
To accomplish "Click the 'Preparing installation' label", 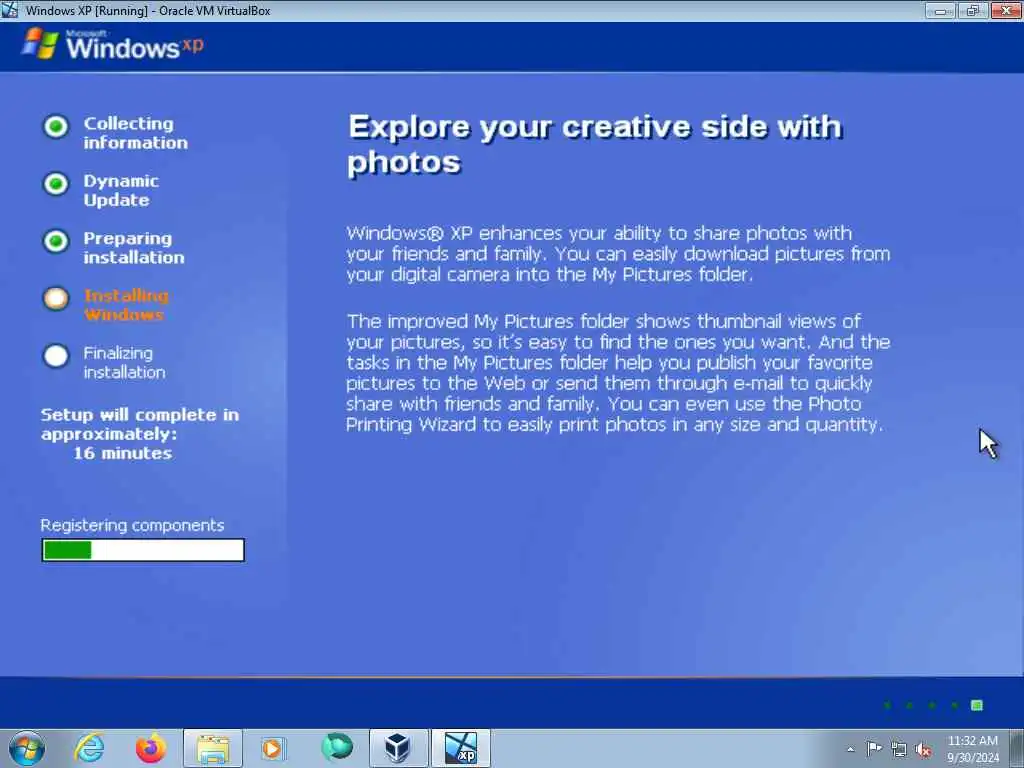I will [134, 248].
